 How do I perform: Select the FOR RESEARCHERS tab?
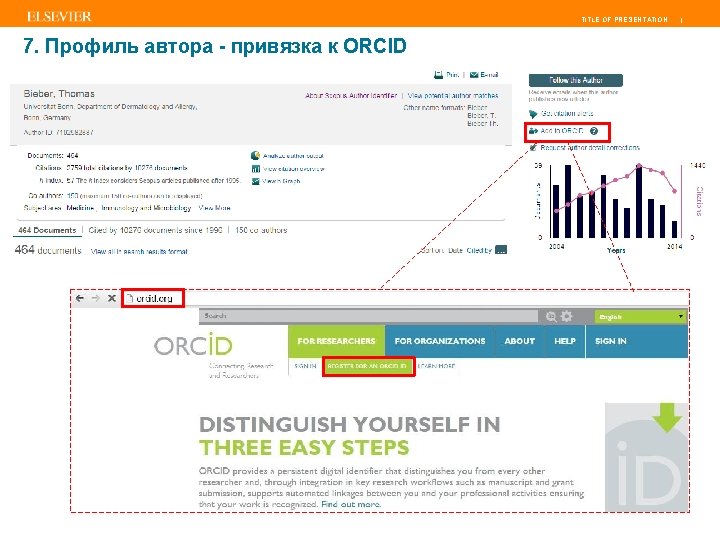[x=336, y=341]
